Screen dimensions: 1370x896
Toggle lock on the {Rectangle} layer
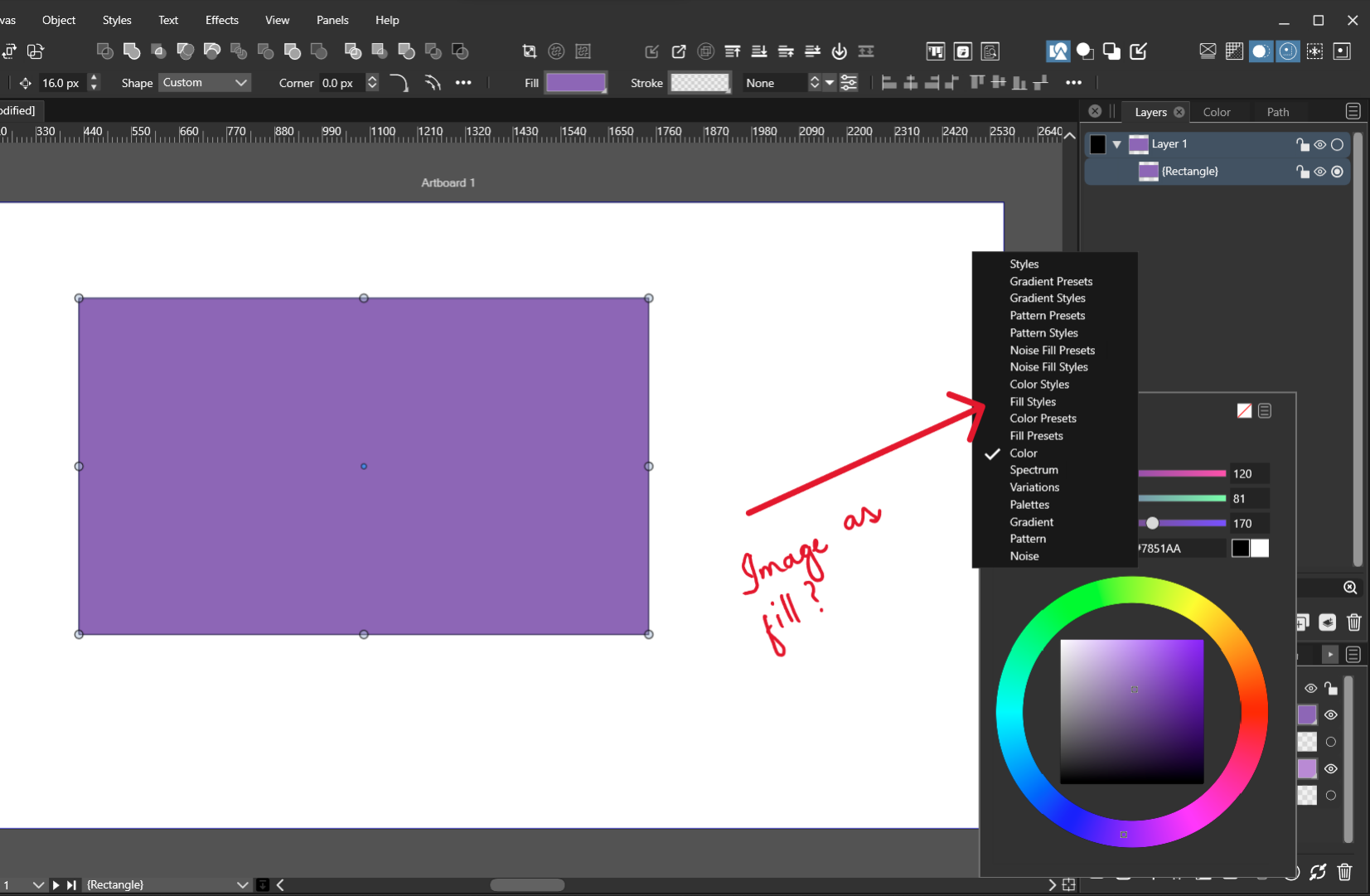1303,172
